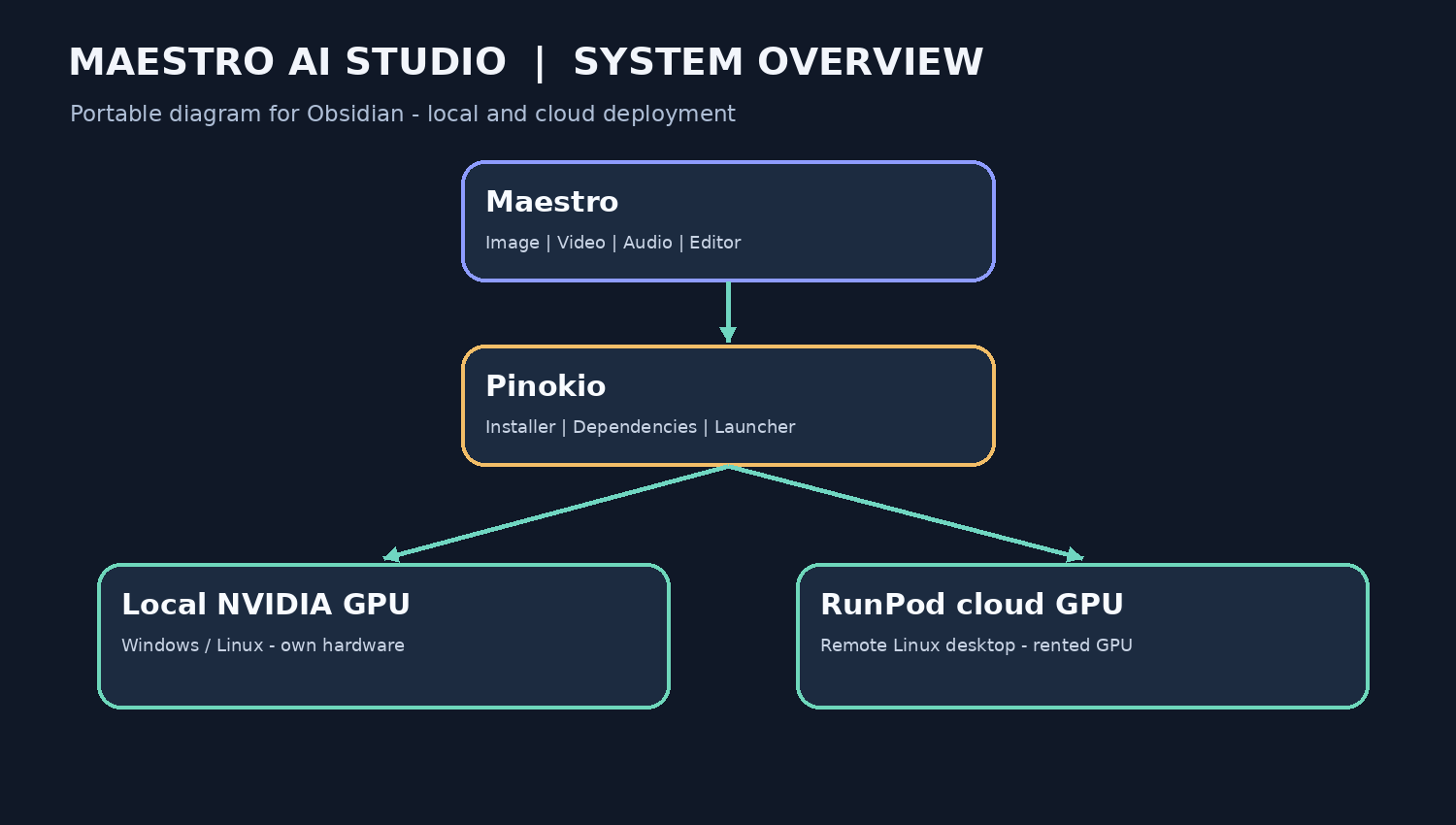Screen dimensions: 1456x825
Task: Click the word "Dependencies" in the Pinokio node
Action: click(x=635, y=427)
